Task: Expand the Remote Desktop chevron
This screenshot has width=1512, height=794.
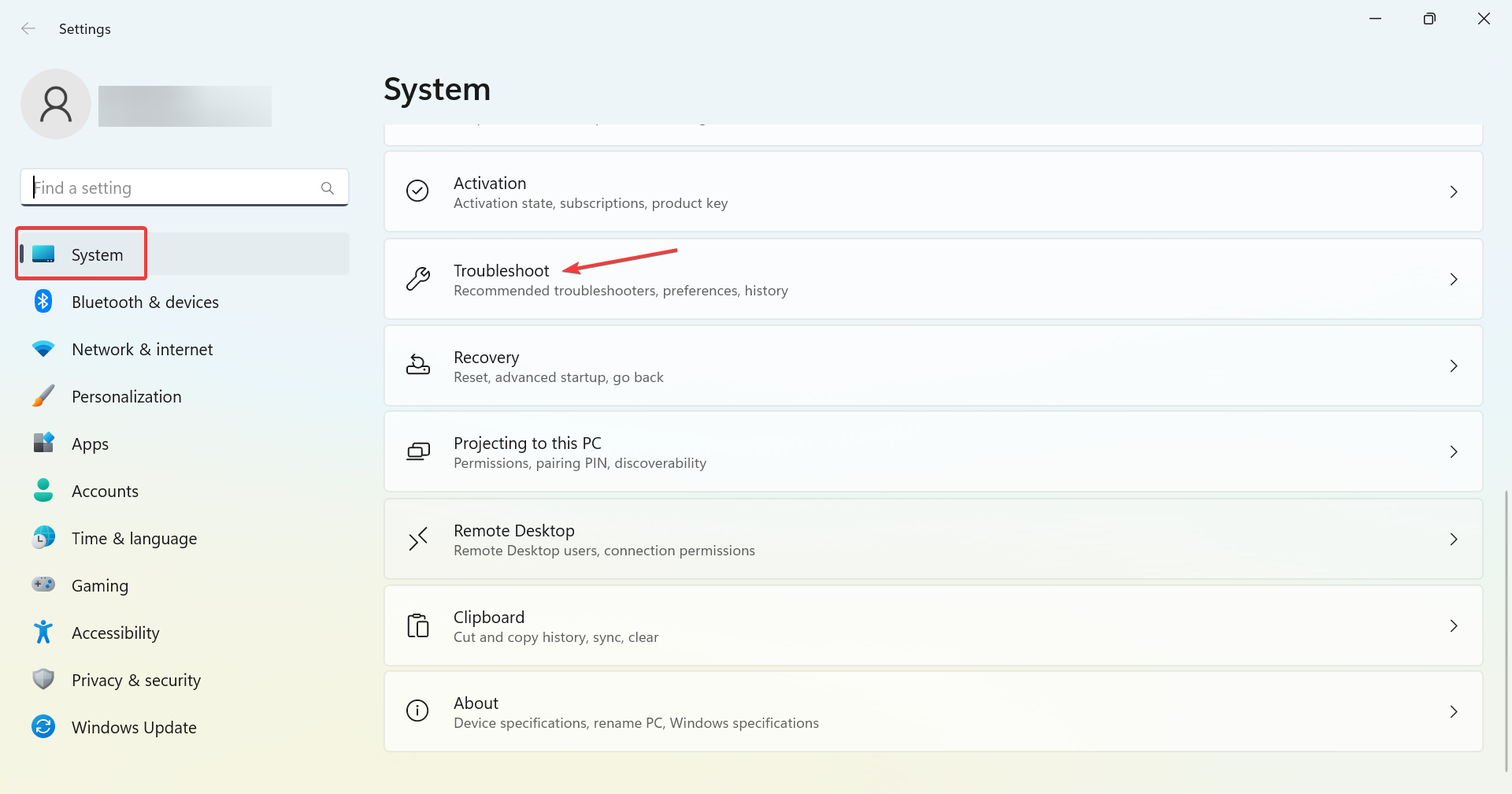Action: click(x=1454, y=540)
